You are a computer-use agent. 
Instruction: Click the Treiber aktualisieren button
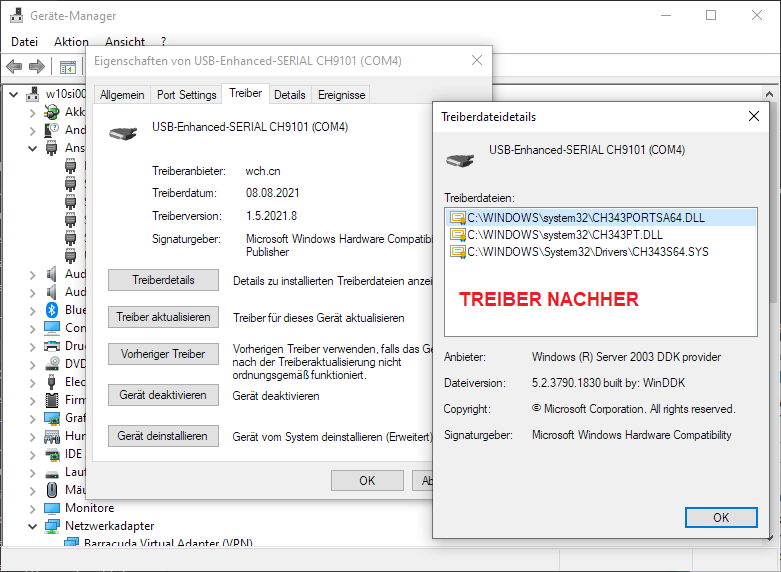click(x=163, y=317)
